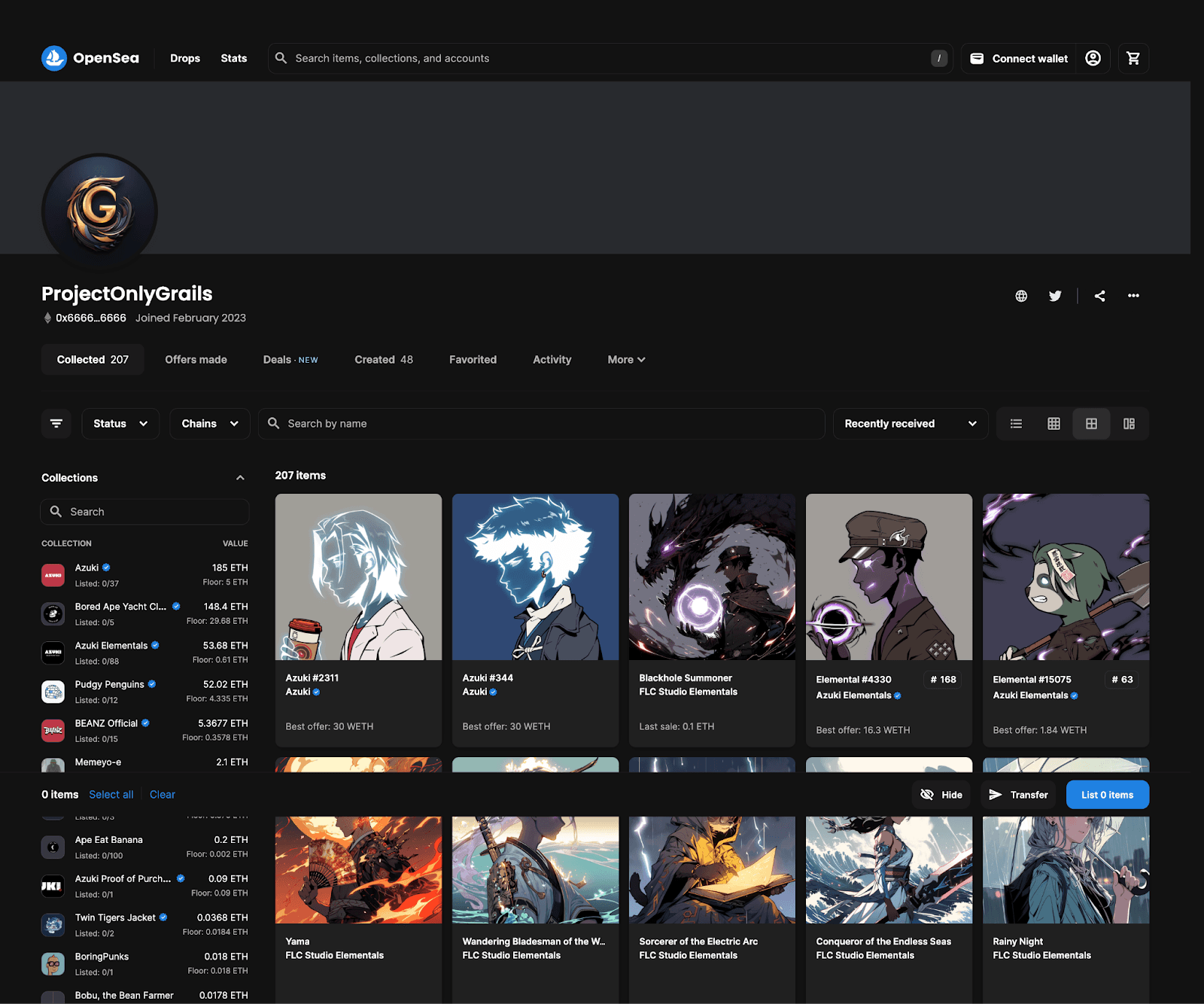Open the account profile icon
1204x1004 pixels.
[x=1093, y=58]
